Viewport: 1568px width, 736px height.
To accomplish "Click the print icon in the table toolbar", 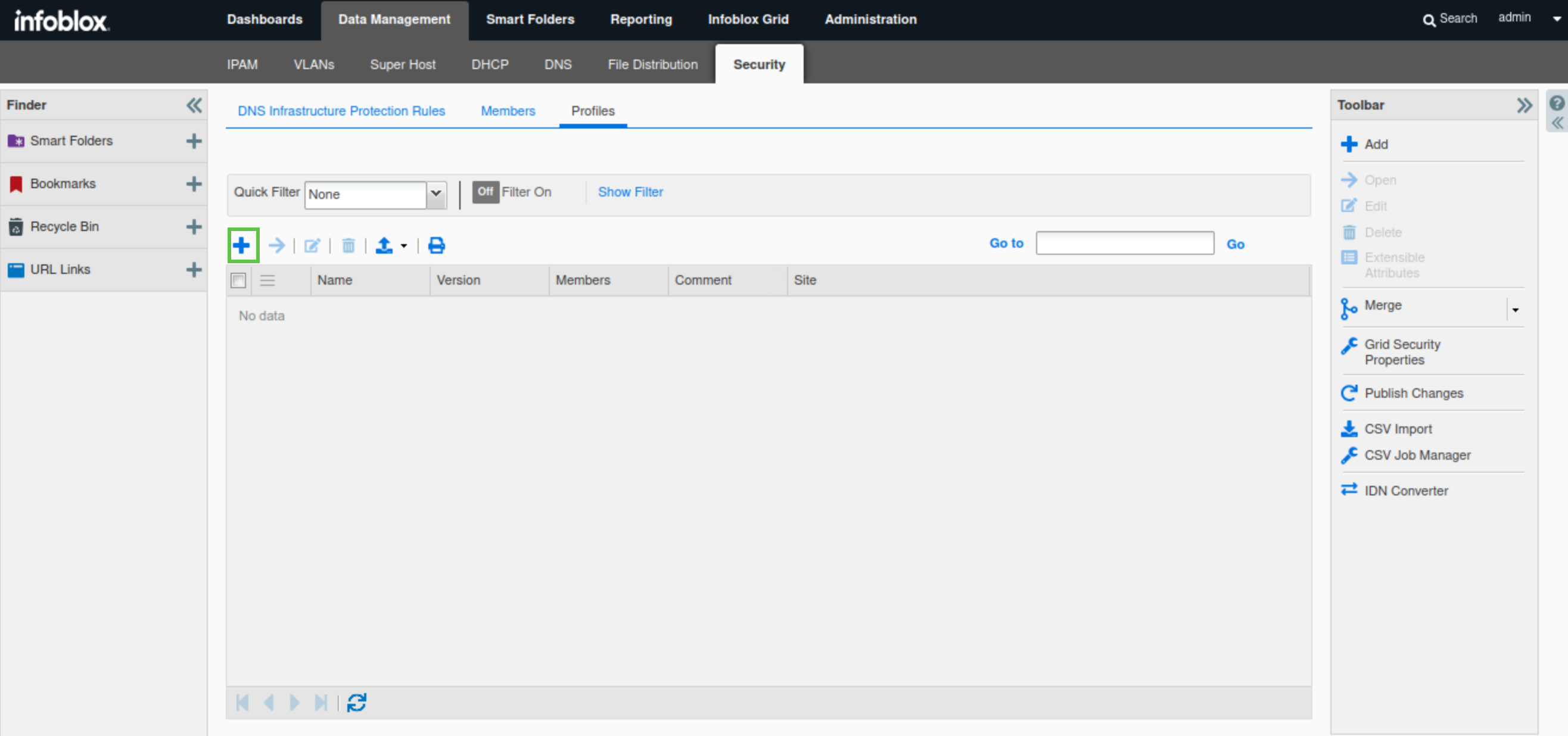I will pyautogui.click(x=436, y=245).
